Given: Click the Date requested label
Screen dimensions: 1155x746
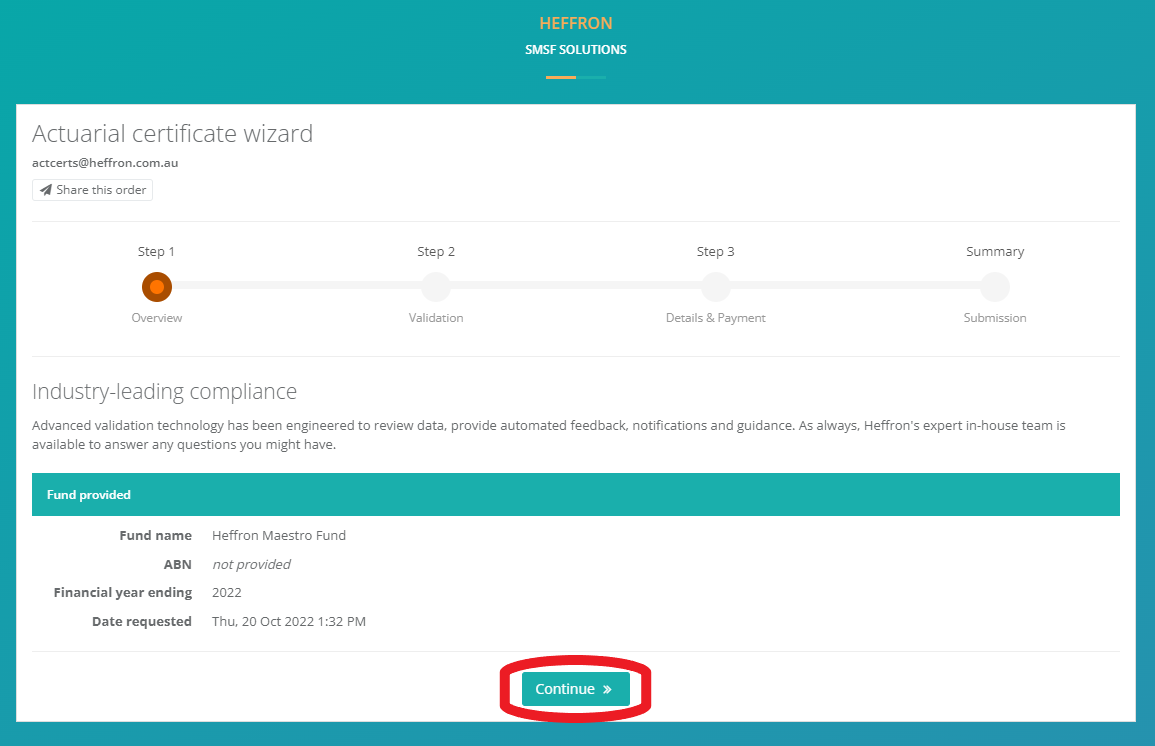Looking at the screenshot, I should pos(142,622).
